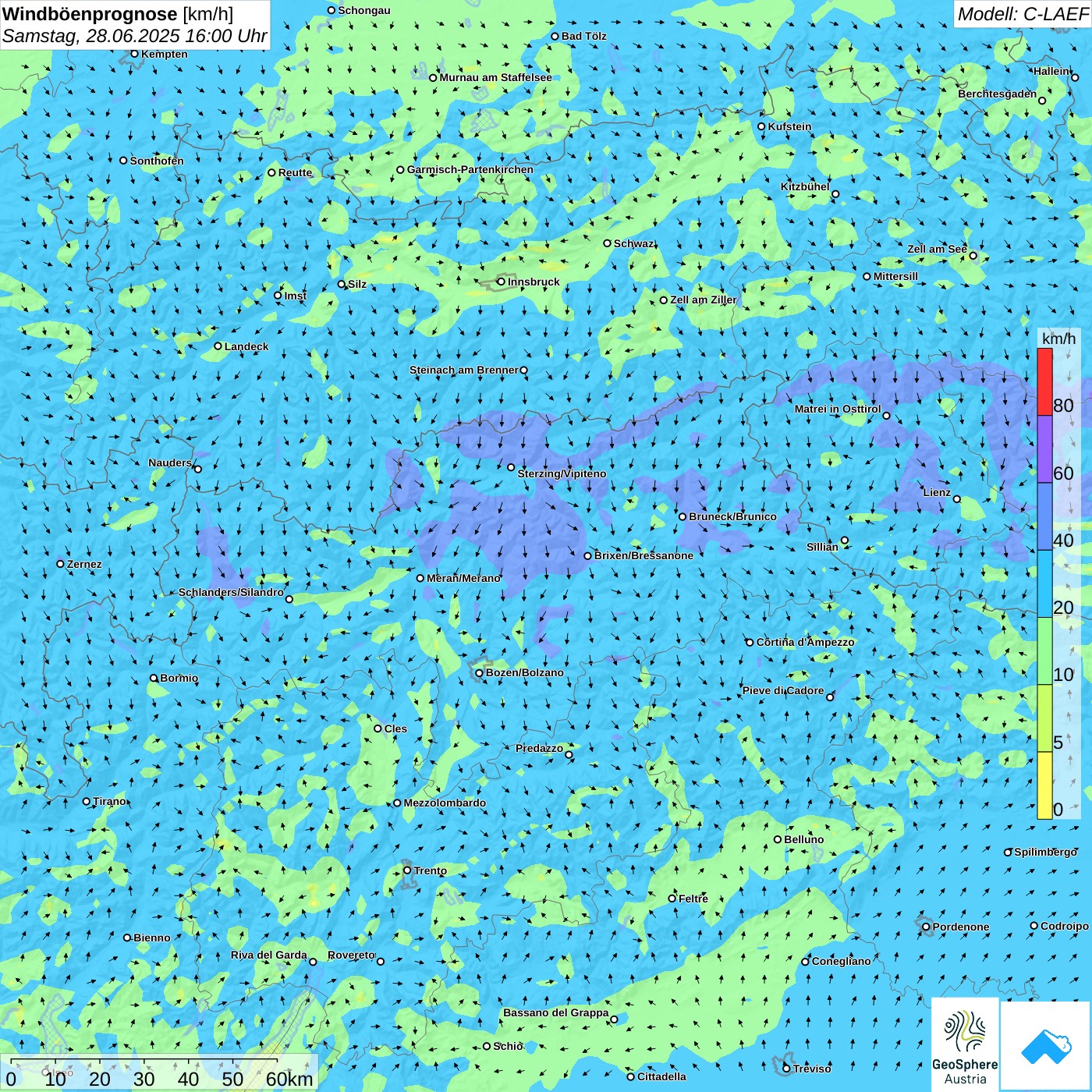The width and height of the screenshot is (1092, 1092).
Task: Click the 'Modell: C-LAEF' label
Action: (1023, 14)
